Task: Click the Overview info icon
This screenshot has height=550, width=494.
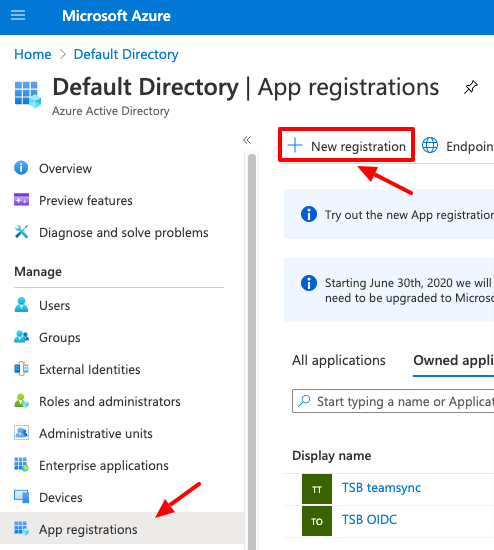Action: pos(21,168)
